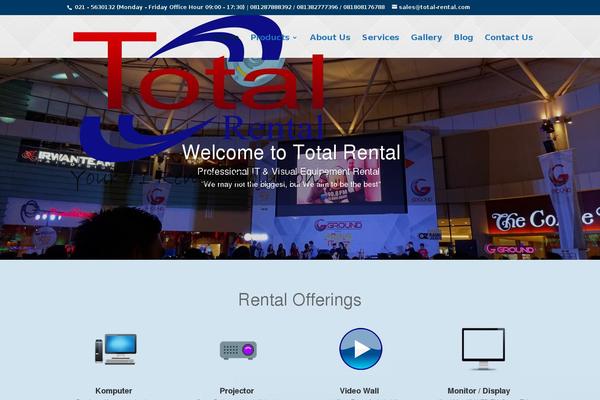The width and height of the screenshot is (600, 400).
Task: Open the Blog page
Action: point(463,38)
